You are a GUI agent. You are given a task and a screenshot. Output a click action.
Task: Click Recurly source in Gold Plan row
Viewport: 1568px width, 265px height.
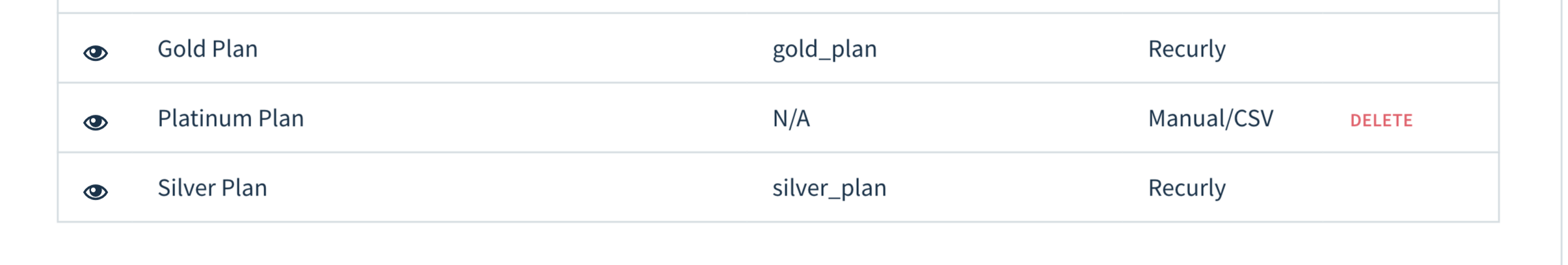point(1187,49)
